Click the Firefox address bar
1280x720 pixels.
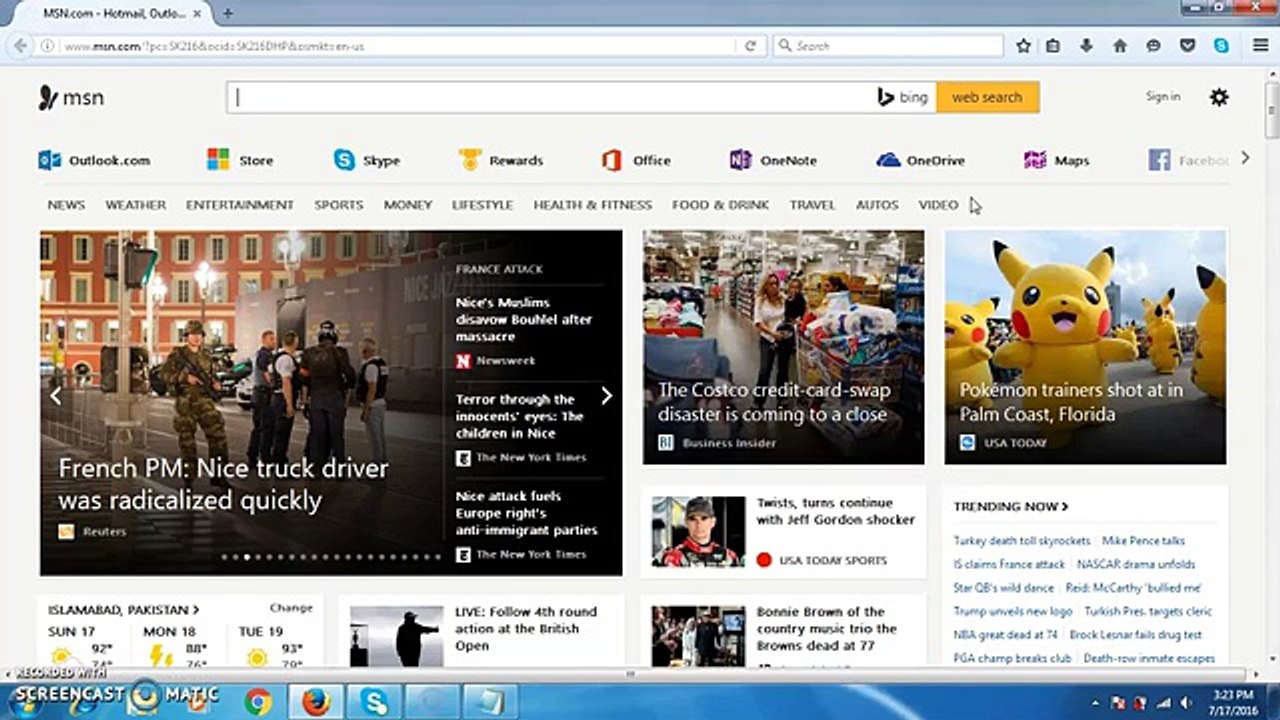pyautogui.click(x=400, y=46)
